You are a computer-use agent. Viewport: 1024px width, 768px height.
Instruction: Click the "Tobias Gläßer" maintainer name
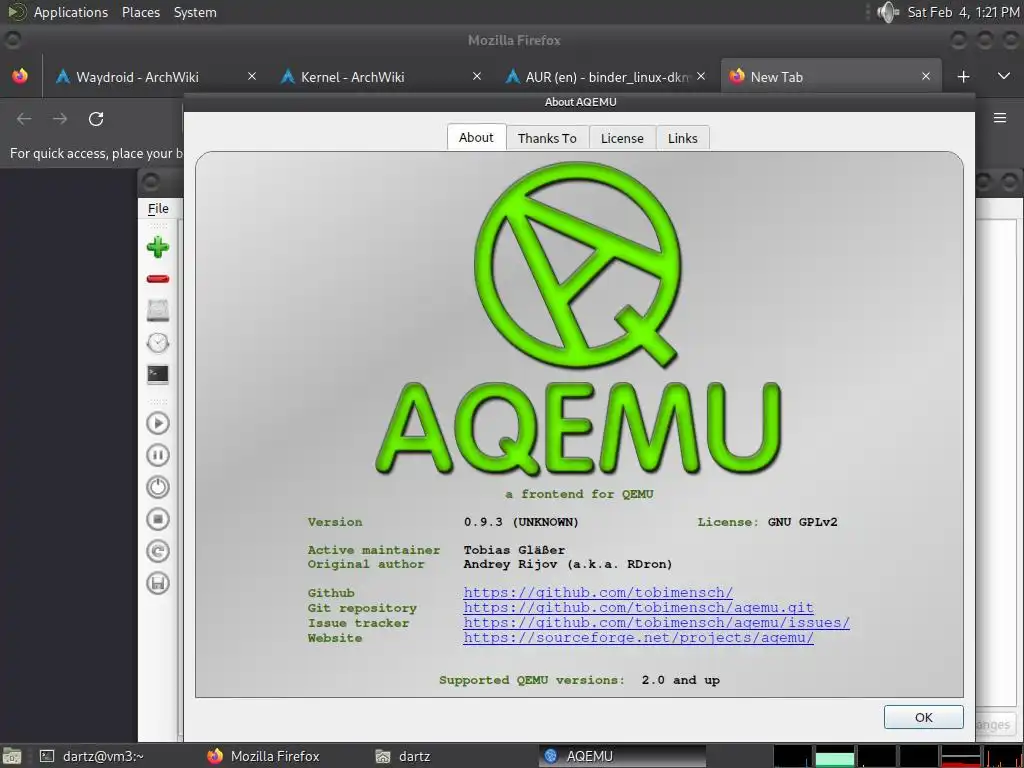(515, 550)
